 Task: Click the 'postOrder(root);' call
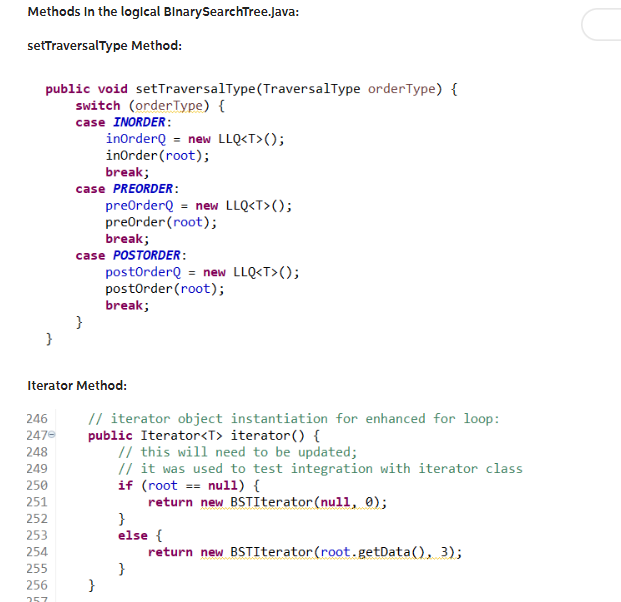pos(165,289)
